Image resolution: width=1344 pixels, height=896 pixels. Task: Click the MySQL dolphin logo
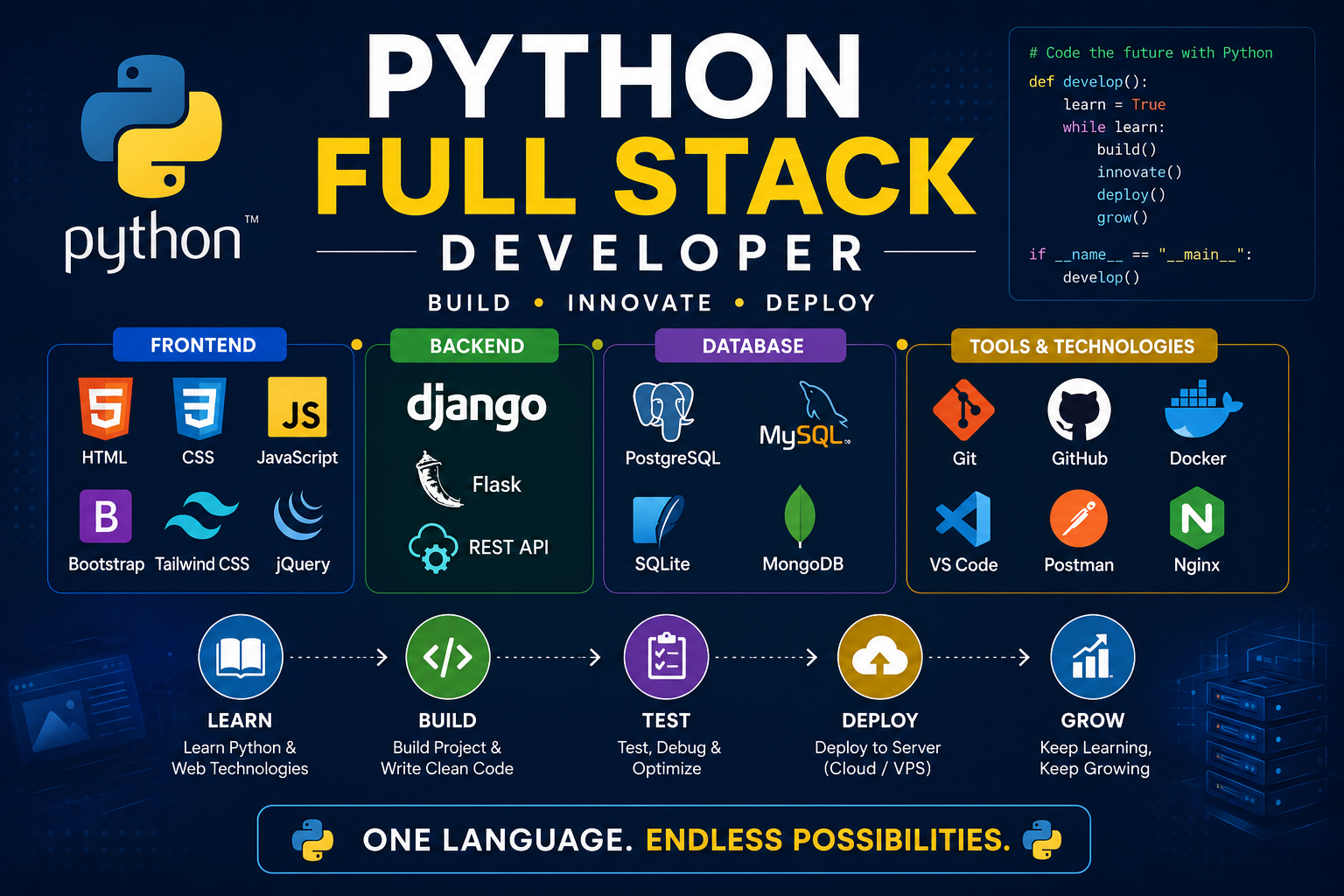(804, 415)
